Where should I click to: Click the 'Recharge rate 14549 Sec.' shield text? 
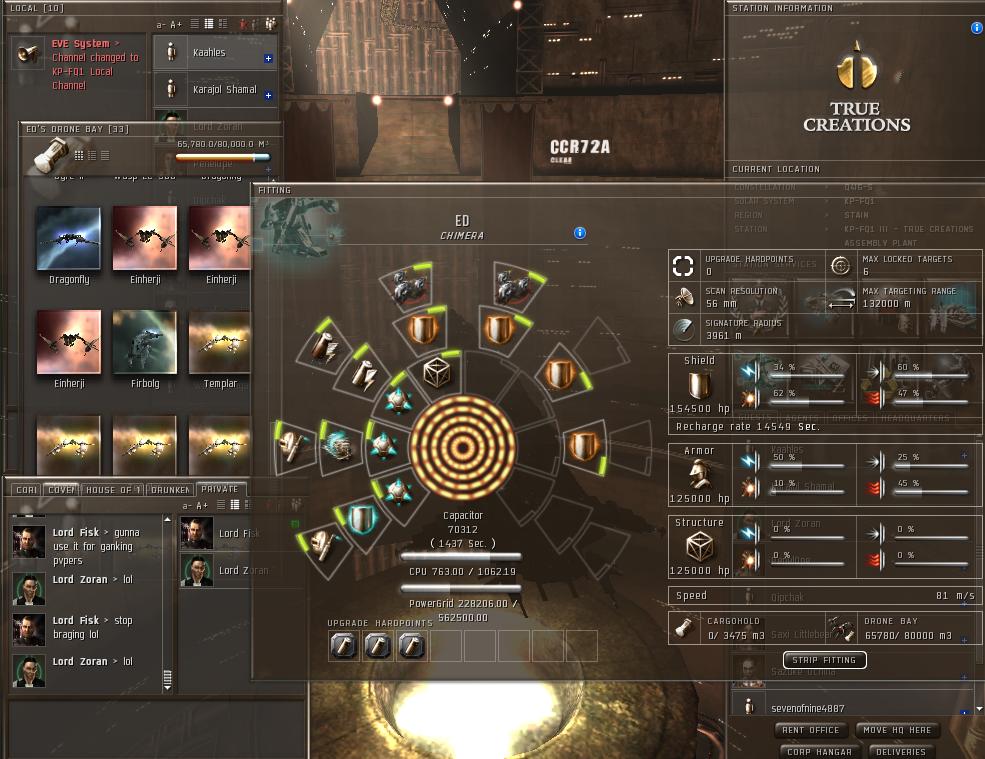tap(748, 427)
